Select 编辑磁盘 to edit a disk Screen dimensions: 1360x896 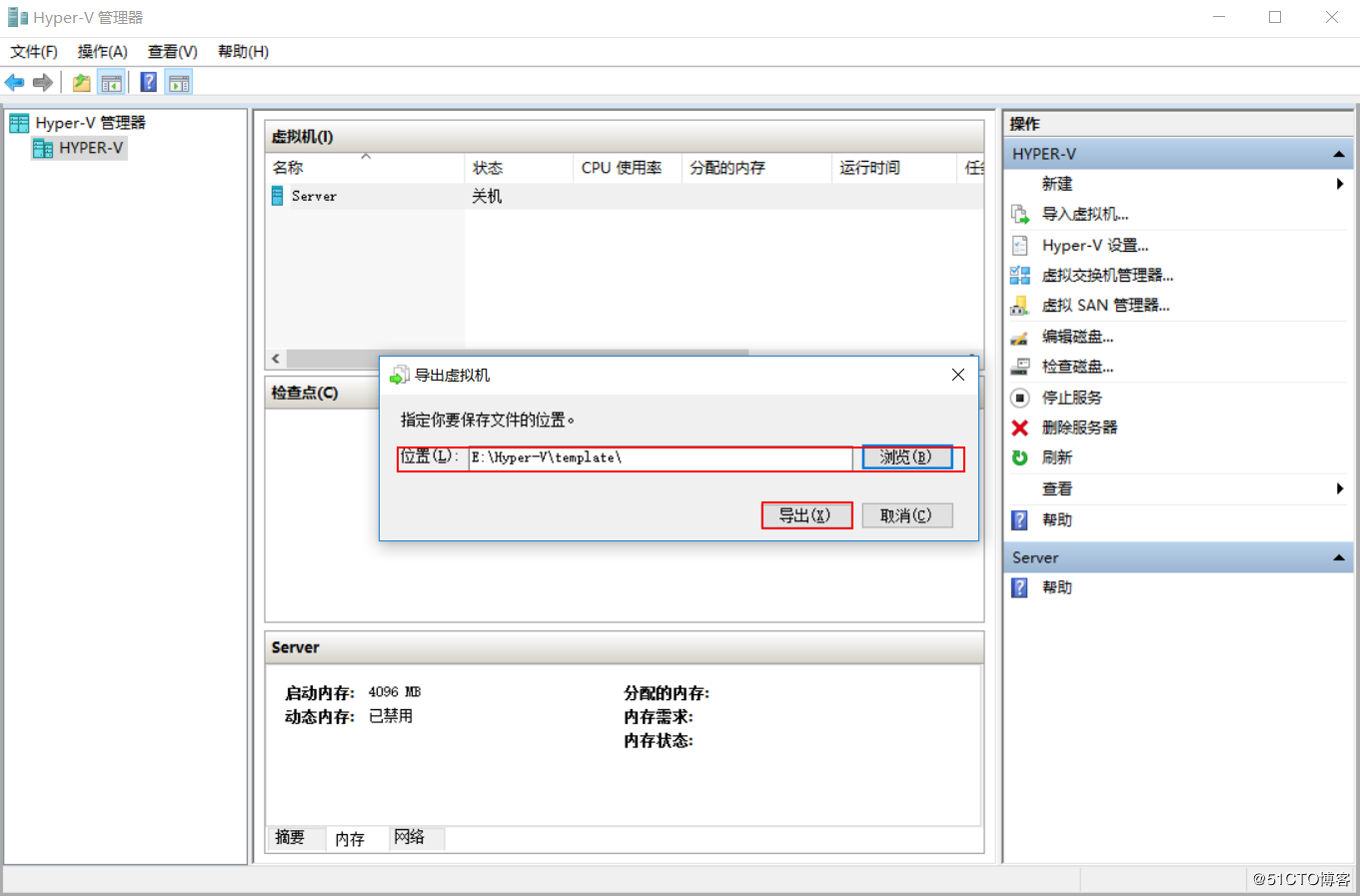coord(1077,336)
